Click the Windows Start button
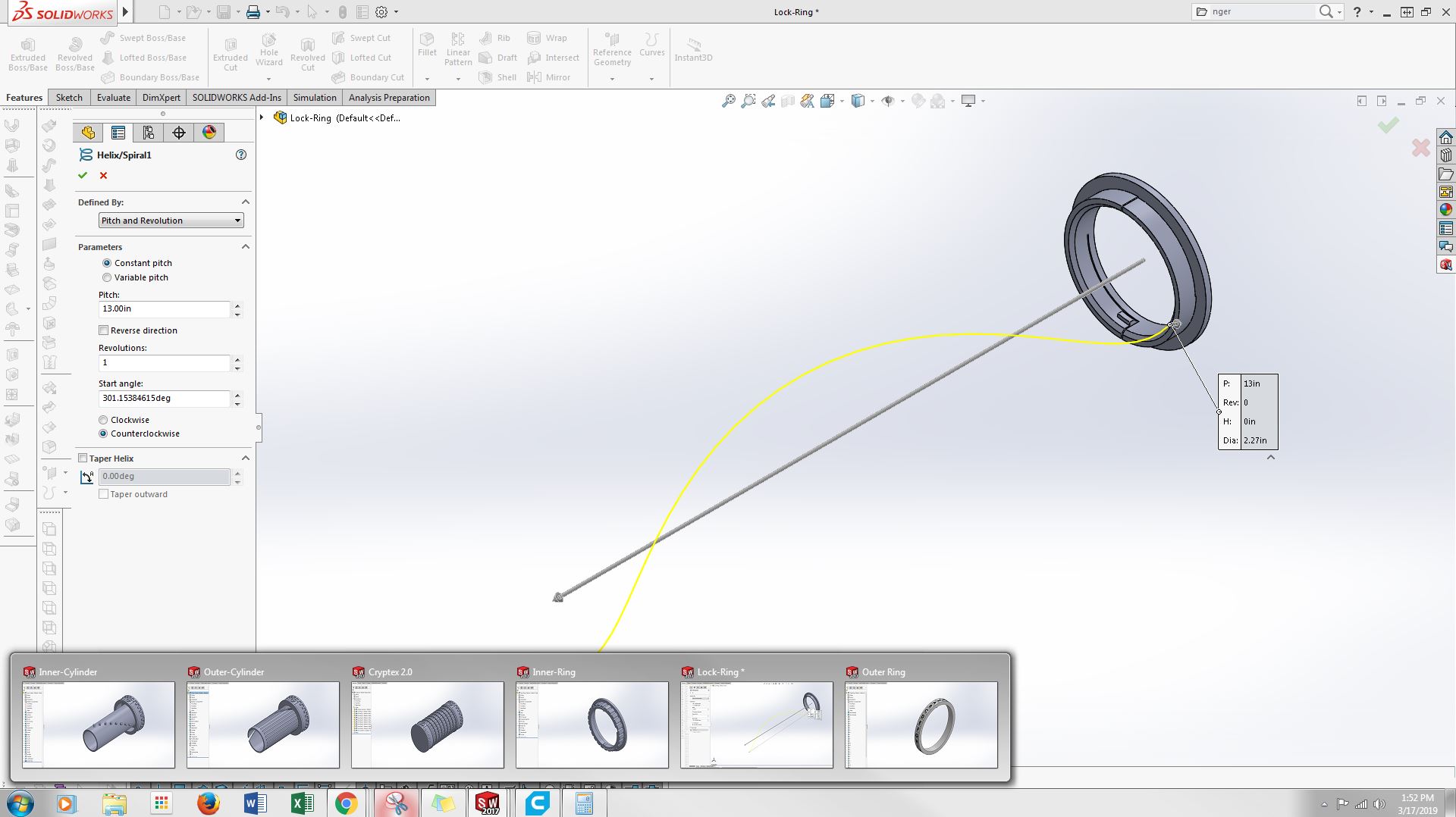 pos(20,803)
